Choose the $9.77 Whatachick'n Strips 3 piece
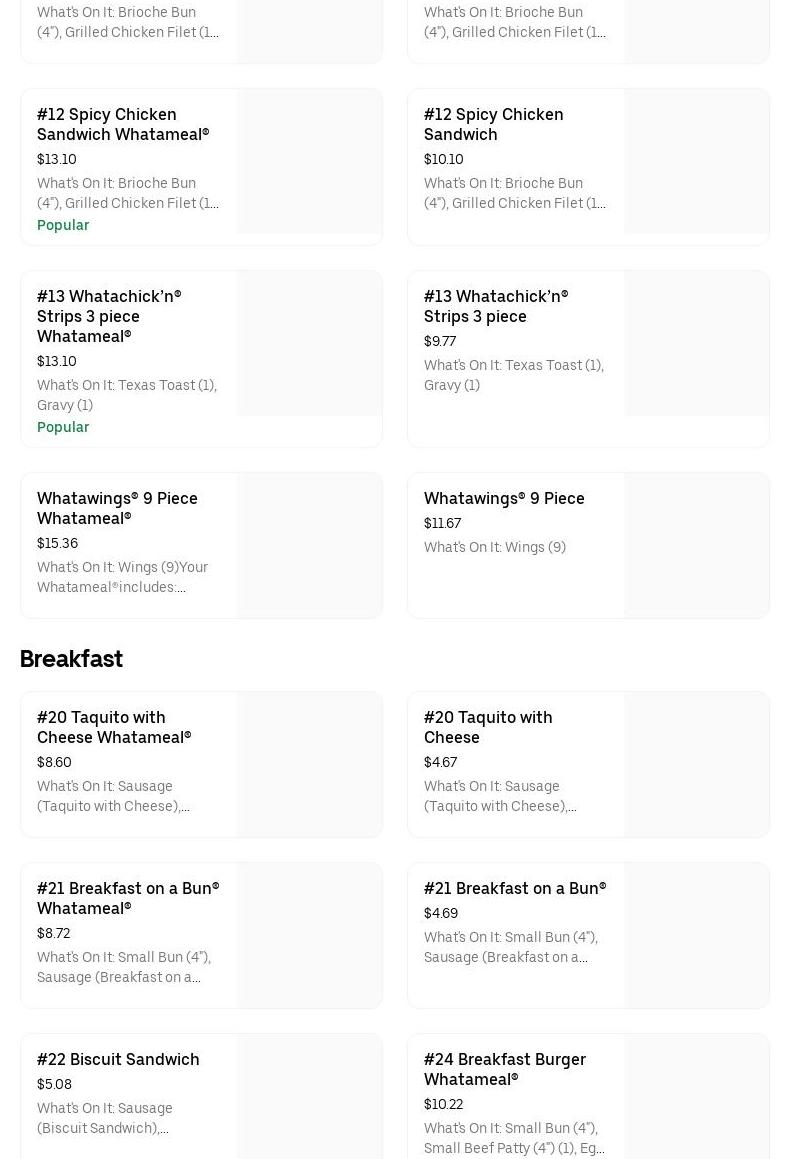 click(495, 306)
